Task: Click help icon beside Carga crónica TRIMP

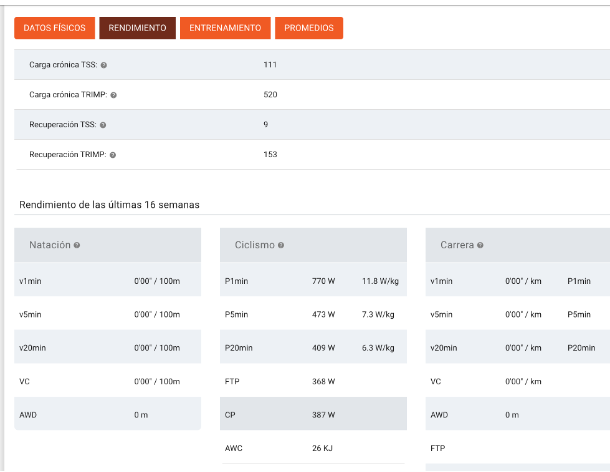Action: click(113, 95)
